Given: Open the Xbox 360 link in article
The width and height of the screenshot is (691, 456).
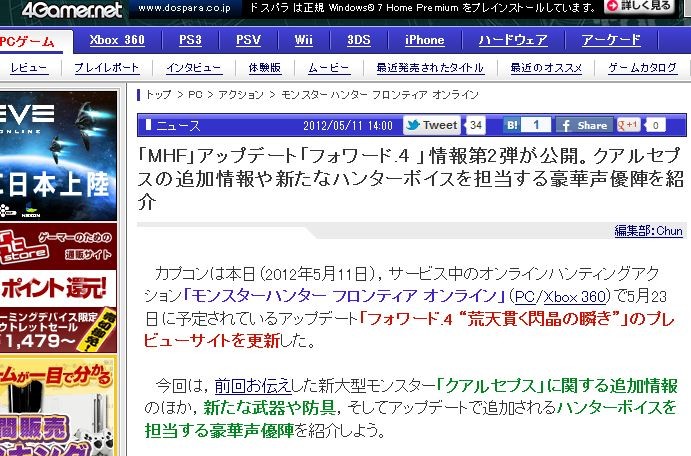Looking at the screenshot, I should [576, 297].
